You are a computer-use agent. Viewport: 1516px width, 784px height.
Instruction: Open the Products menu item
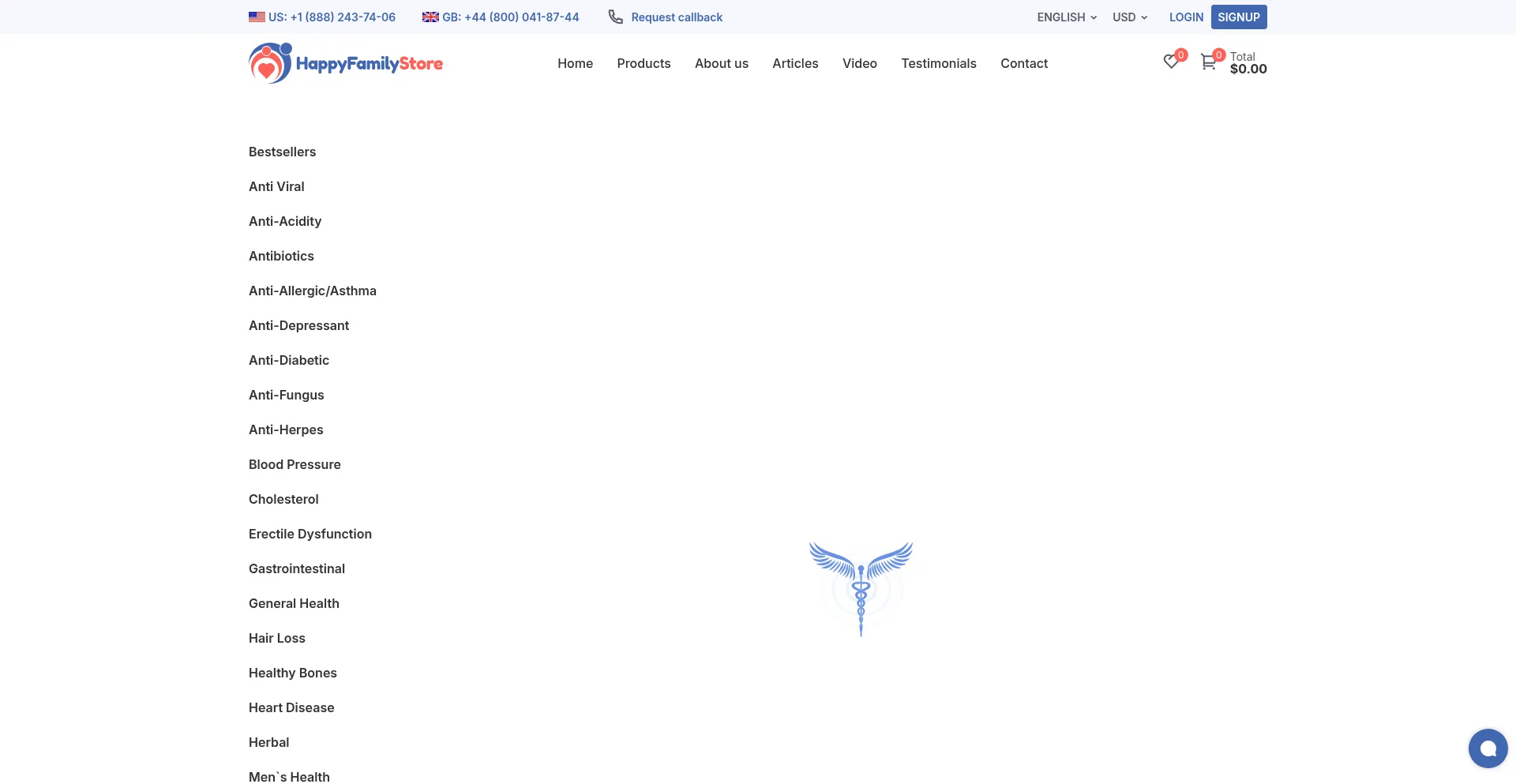[644, 63]
